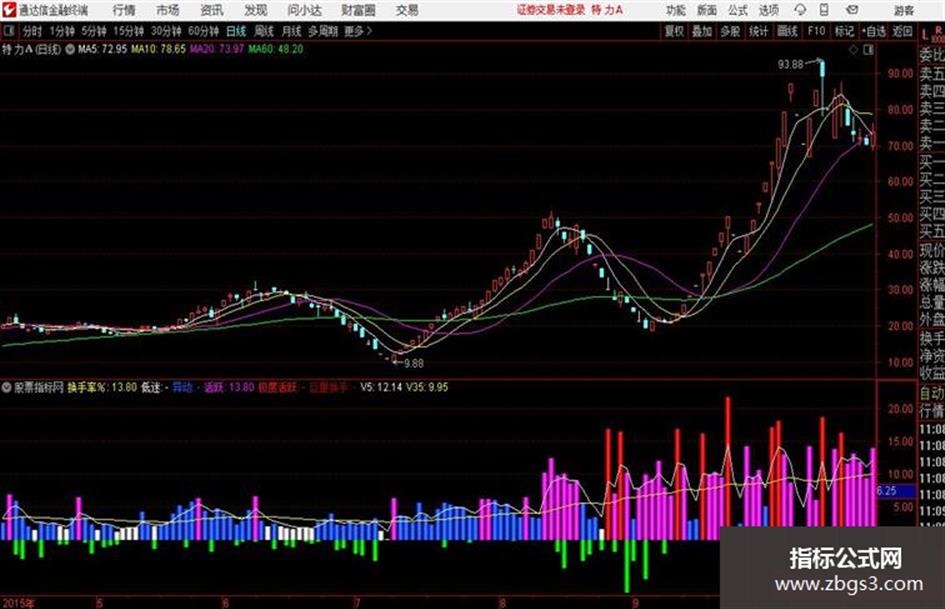Switch to 15分钟 period
Screen dimensions: 945x609
coord(129,31)
